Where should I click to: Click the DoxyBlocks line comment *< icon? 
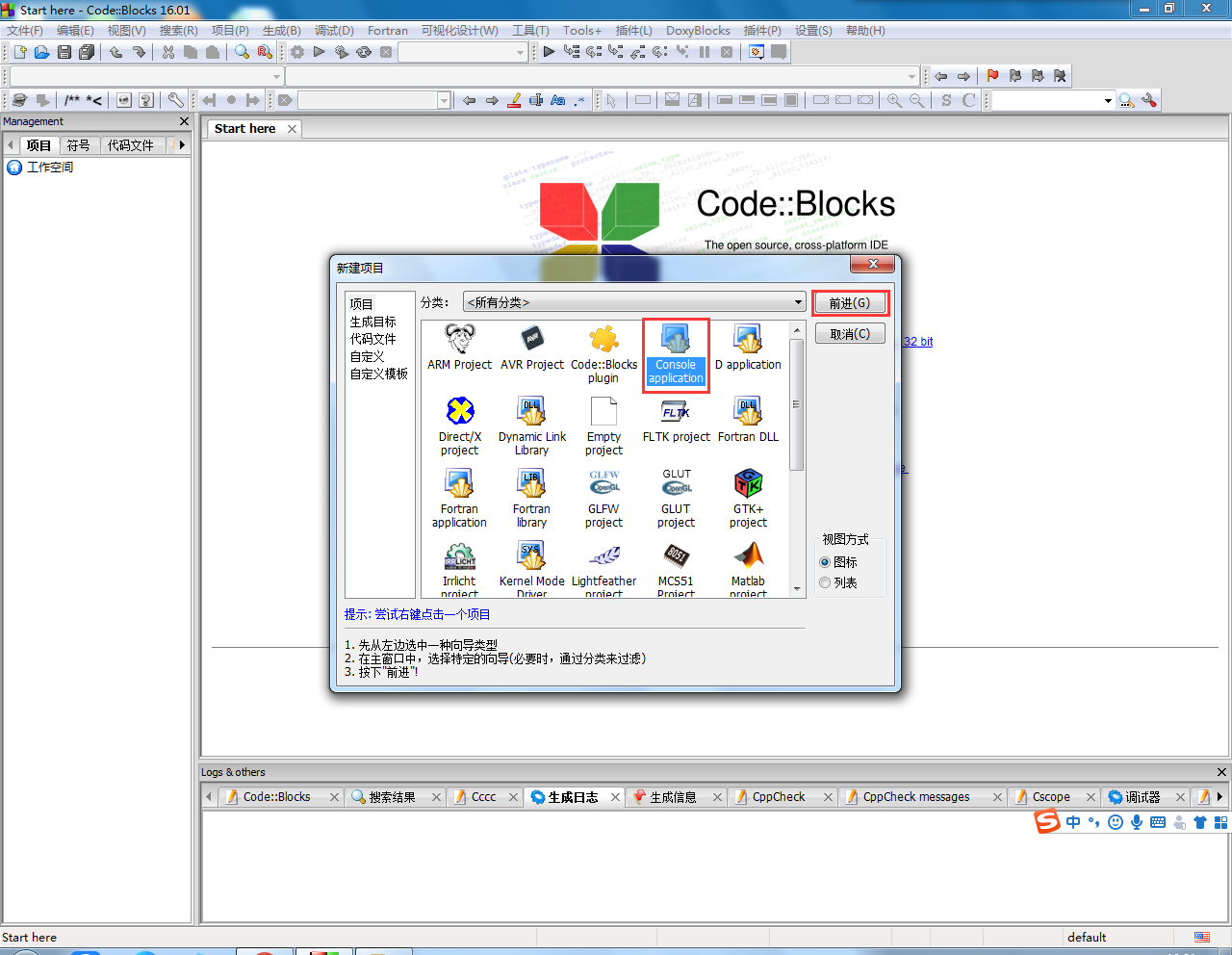tap(94, 100)
